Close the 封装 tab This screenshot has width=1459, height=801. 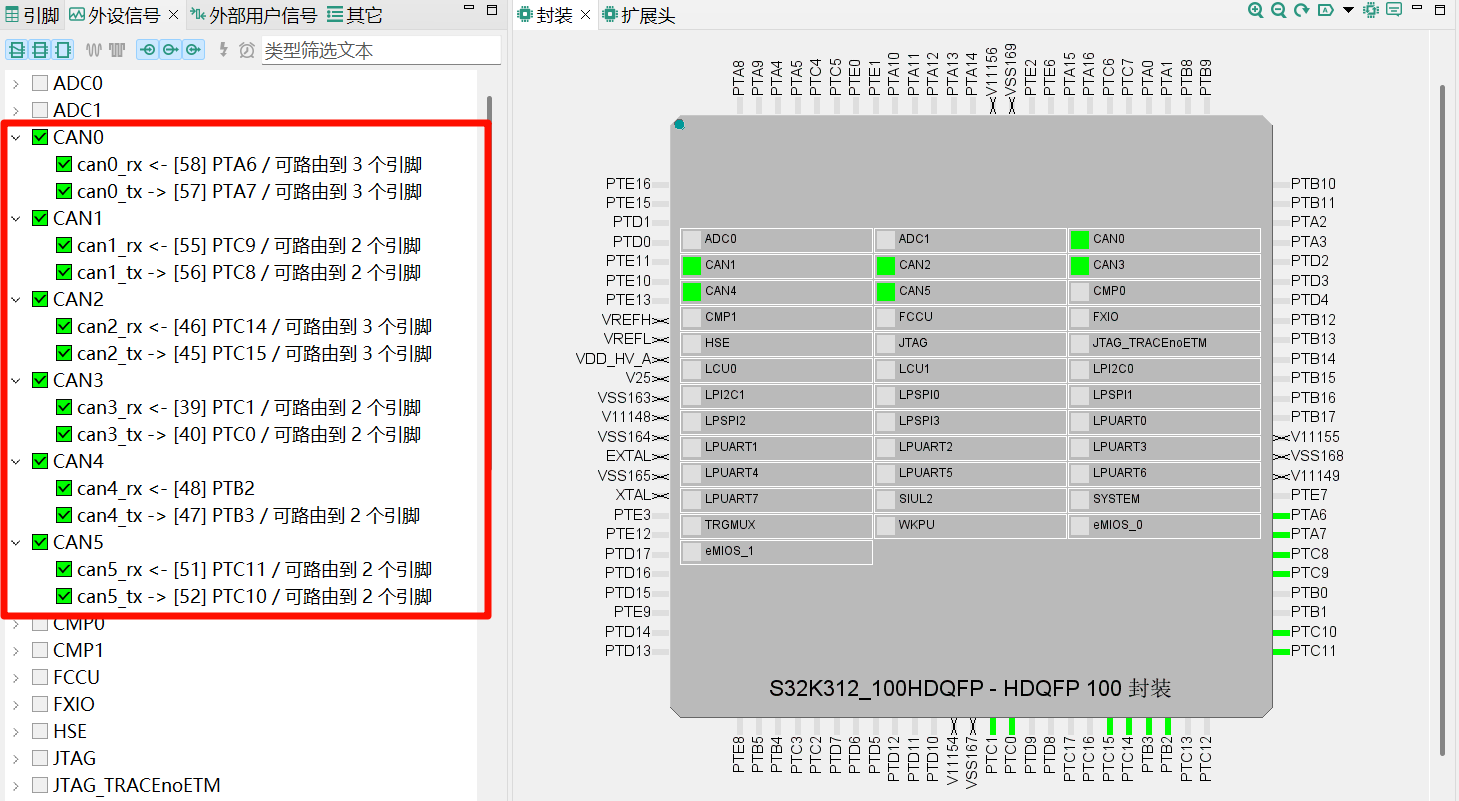point(586,15)
